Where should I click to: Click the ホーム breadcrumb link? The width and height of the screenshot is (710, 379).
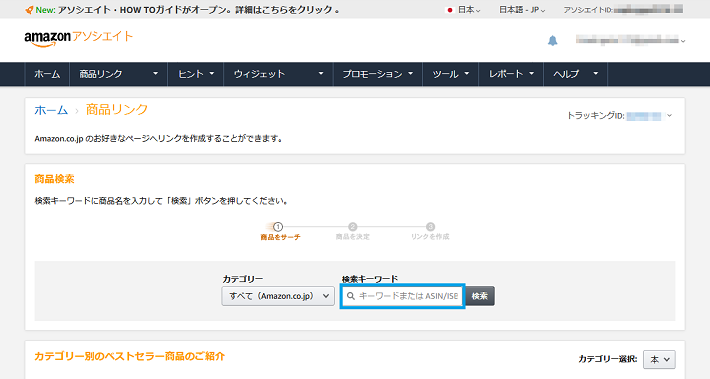pyautogui.click(x=51, y=110)
